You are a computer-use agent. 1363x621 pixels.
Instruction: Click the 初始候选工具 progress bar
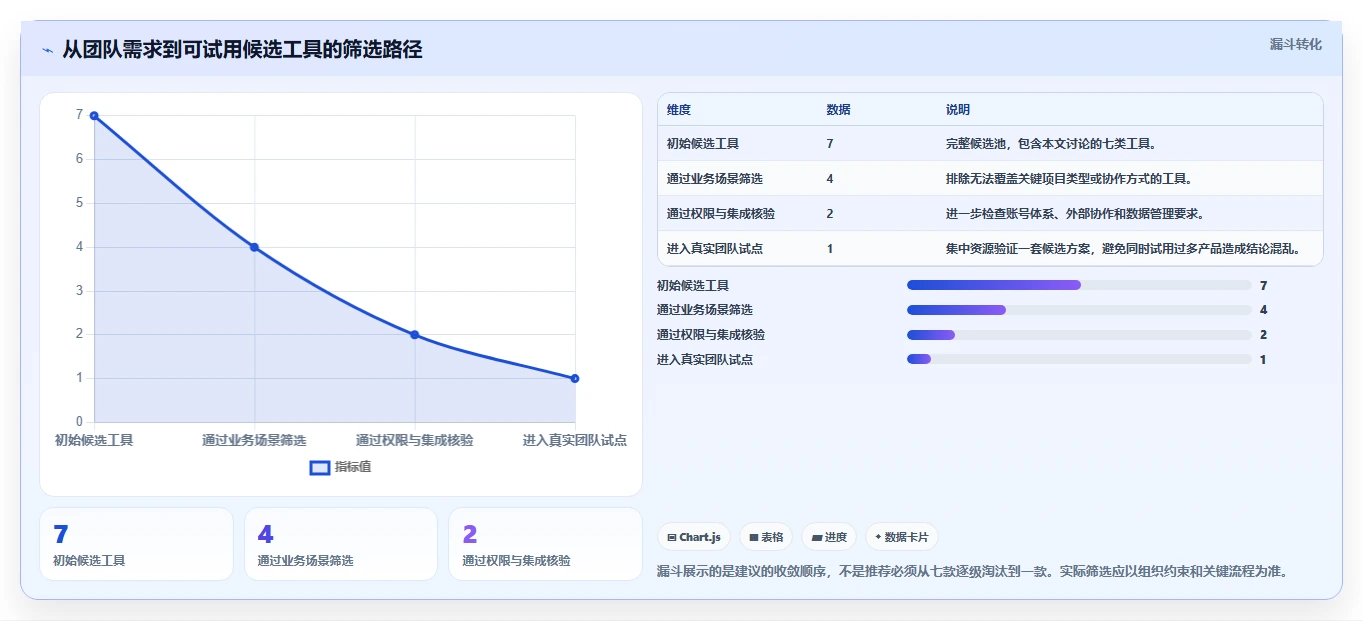1079,285
